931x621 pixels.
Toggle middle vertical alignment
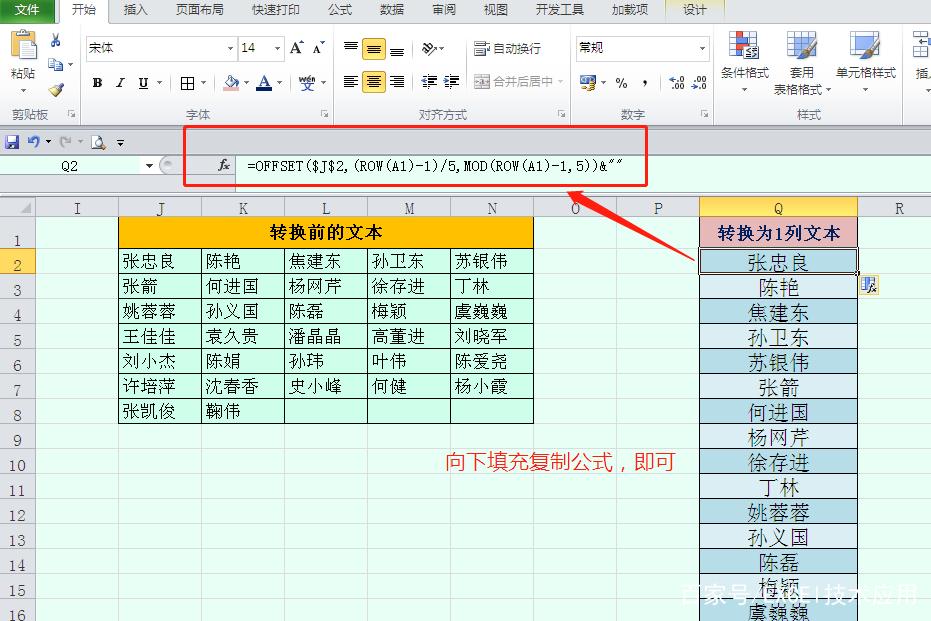(374, 49)
